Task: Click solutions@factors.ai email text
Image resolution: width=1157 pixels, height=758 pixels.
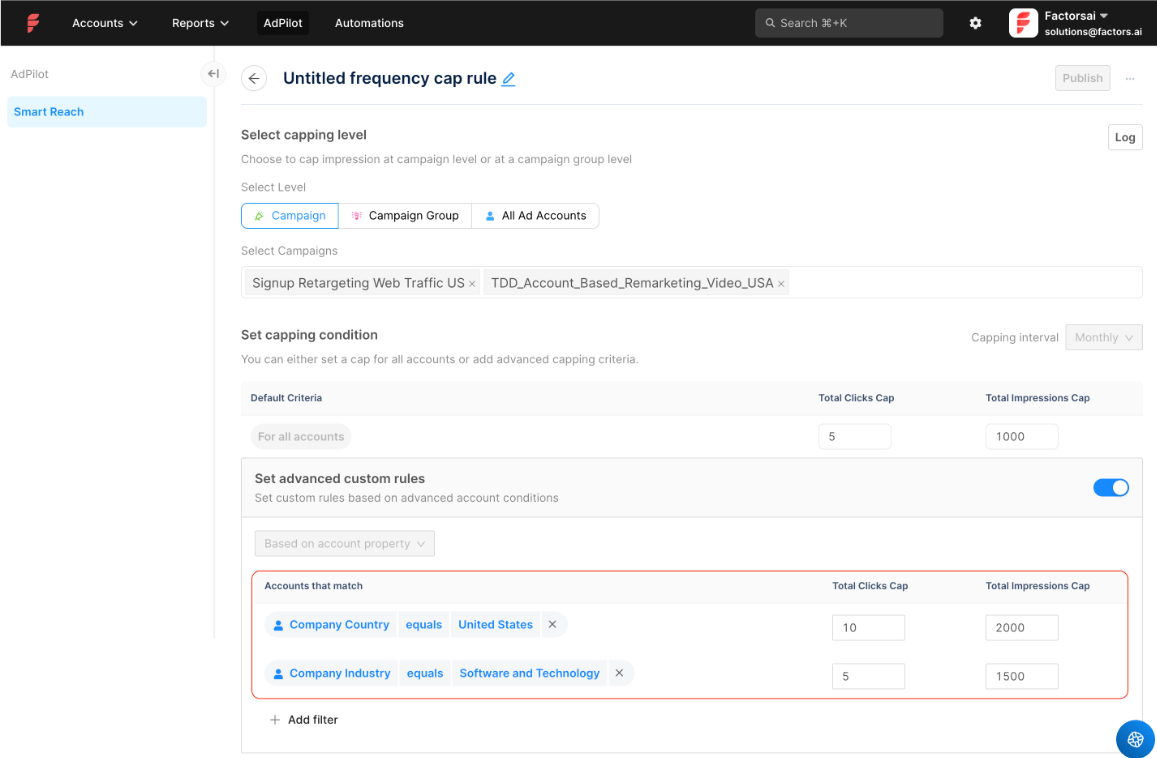Action: point(1093,32)
